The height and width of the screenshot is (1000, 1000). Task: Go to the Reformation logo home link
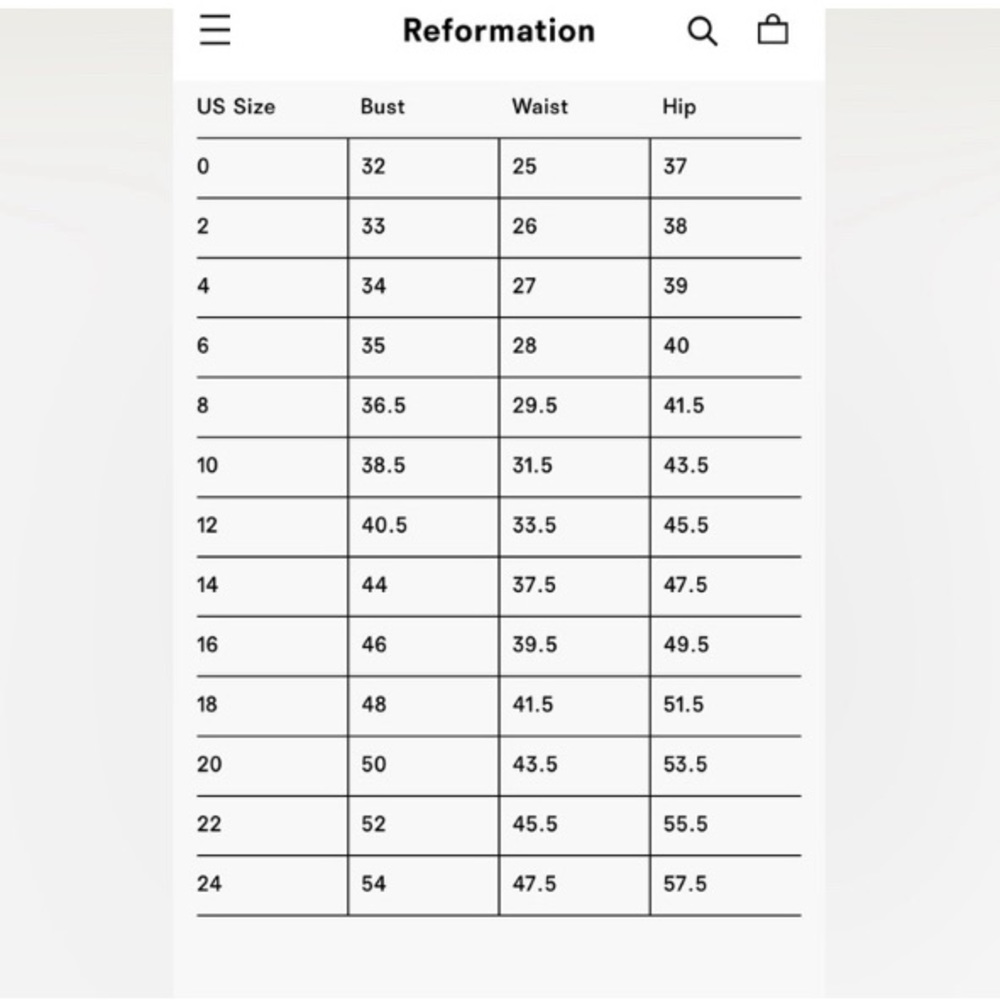pyautogui.click(x=499, y=31)
